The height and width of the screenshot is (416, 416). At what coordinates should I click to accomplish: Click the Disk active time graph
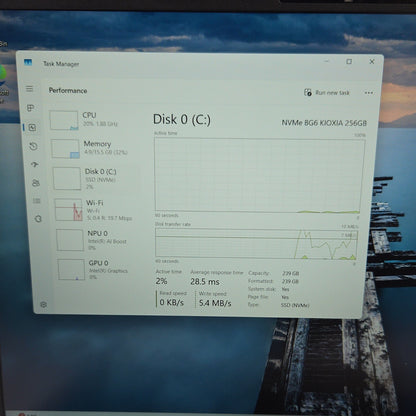(x=259, y=175)
